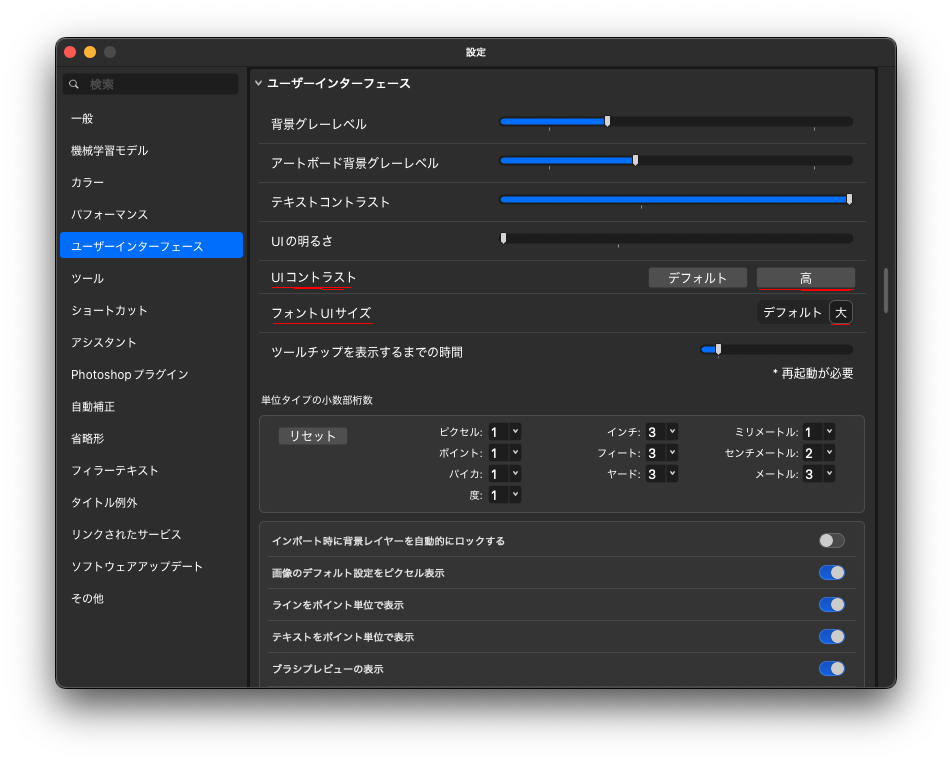Screen dimensions: 952x762
Task: Click in the 検索 search field
Action: [x=160, y=85]
